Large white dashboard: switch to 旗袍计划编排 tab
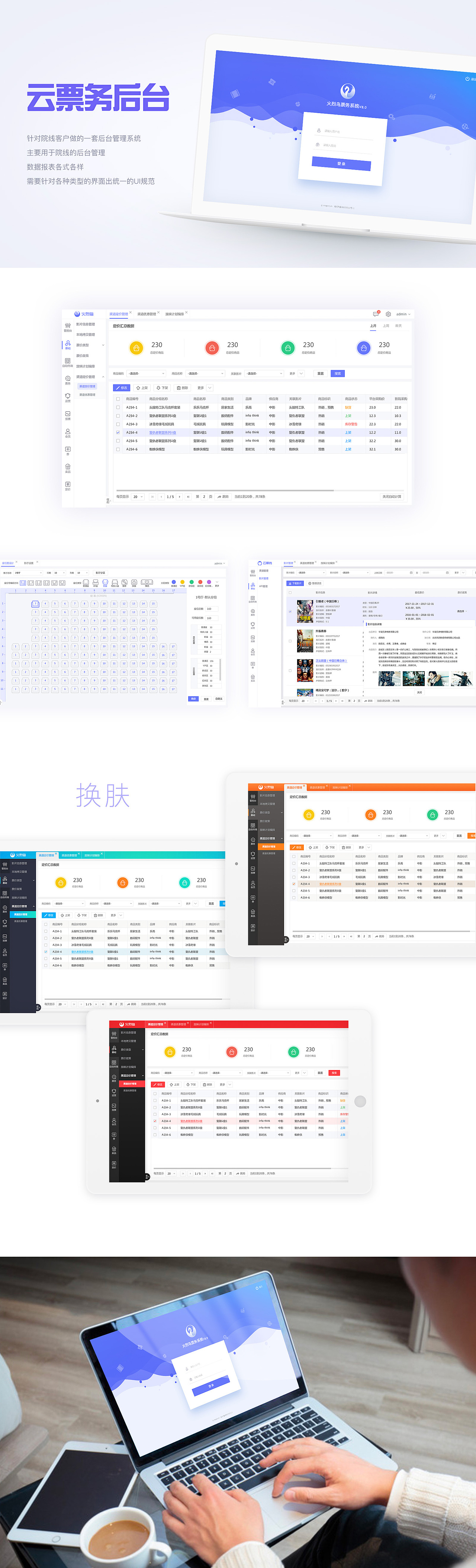The width and height of the screenshot is (476, 1568). 175,314
